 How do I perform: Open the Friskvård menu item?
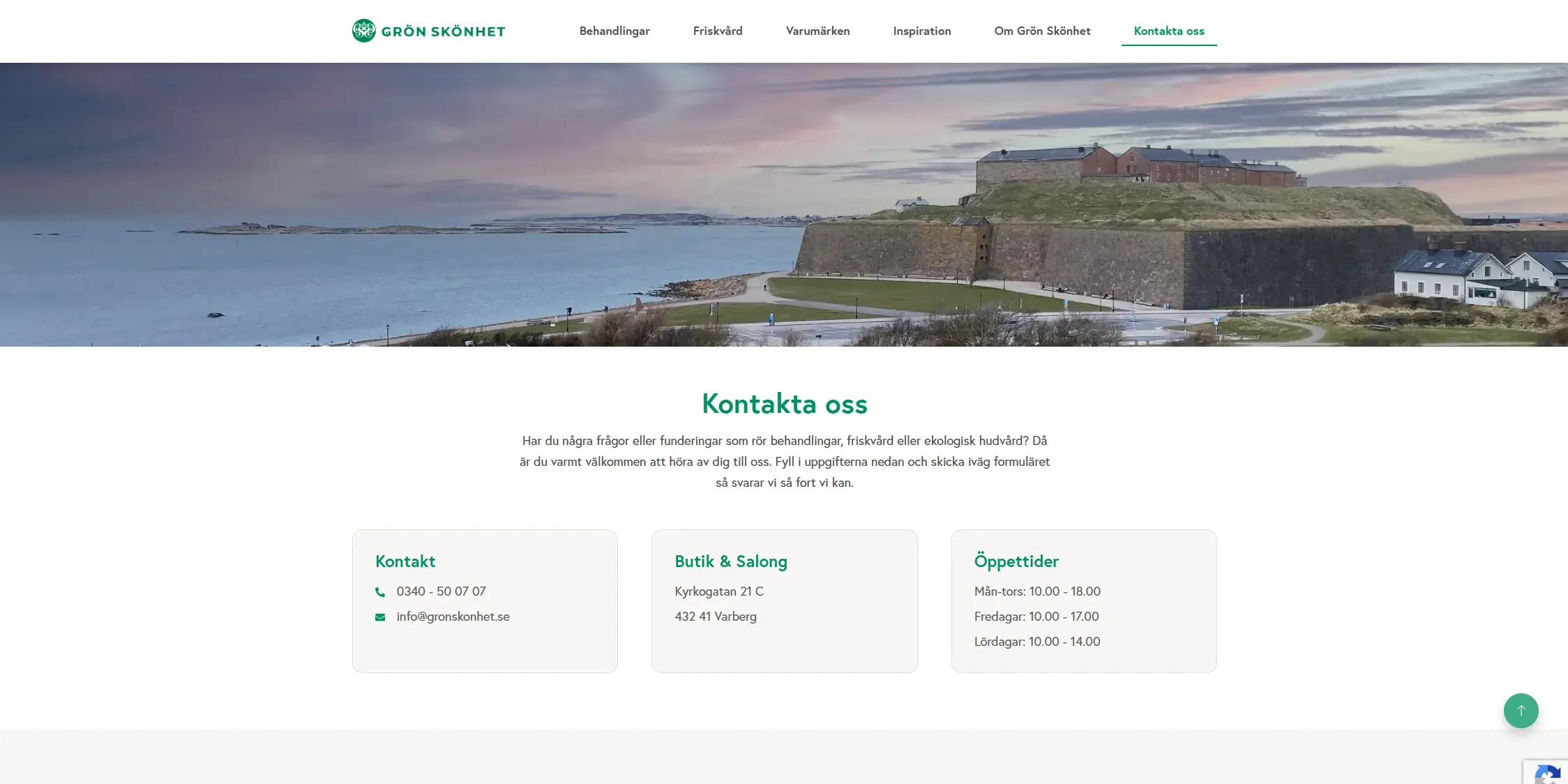718,31
